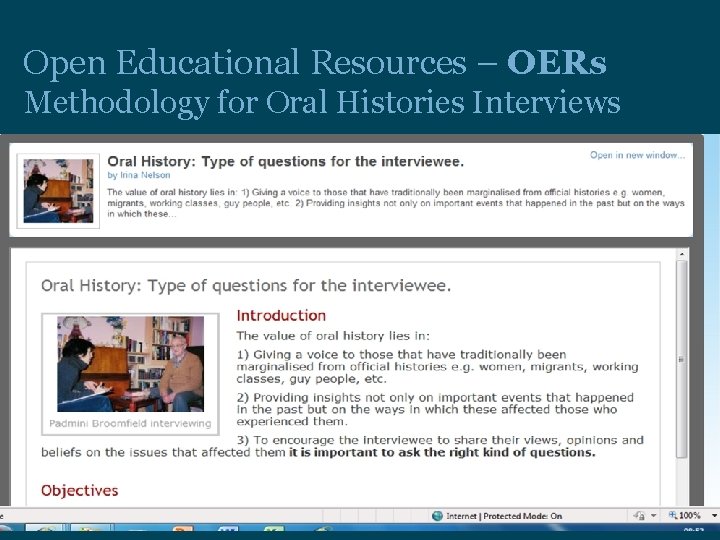
Task: Open the dropdown arrow beside the security icon
Action: click(653, 516)
